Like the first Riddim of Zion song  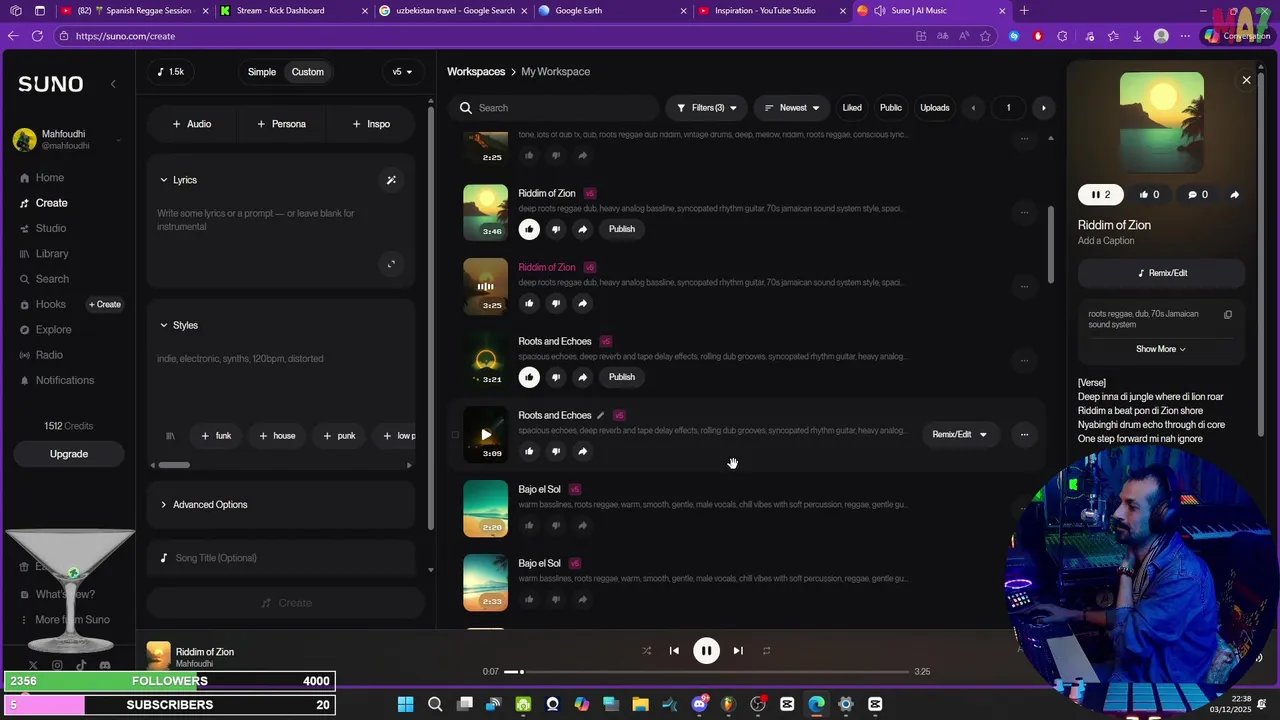click(529, 229)
